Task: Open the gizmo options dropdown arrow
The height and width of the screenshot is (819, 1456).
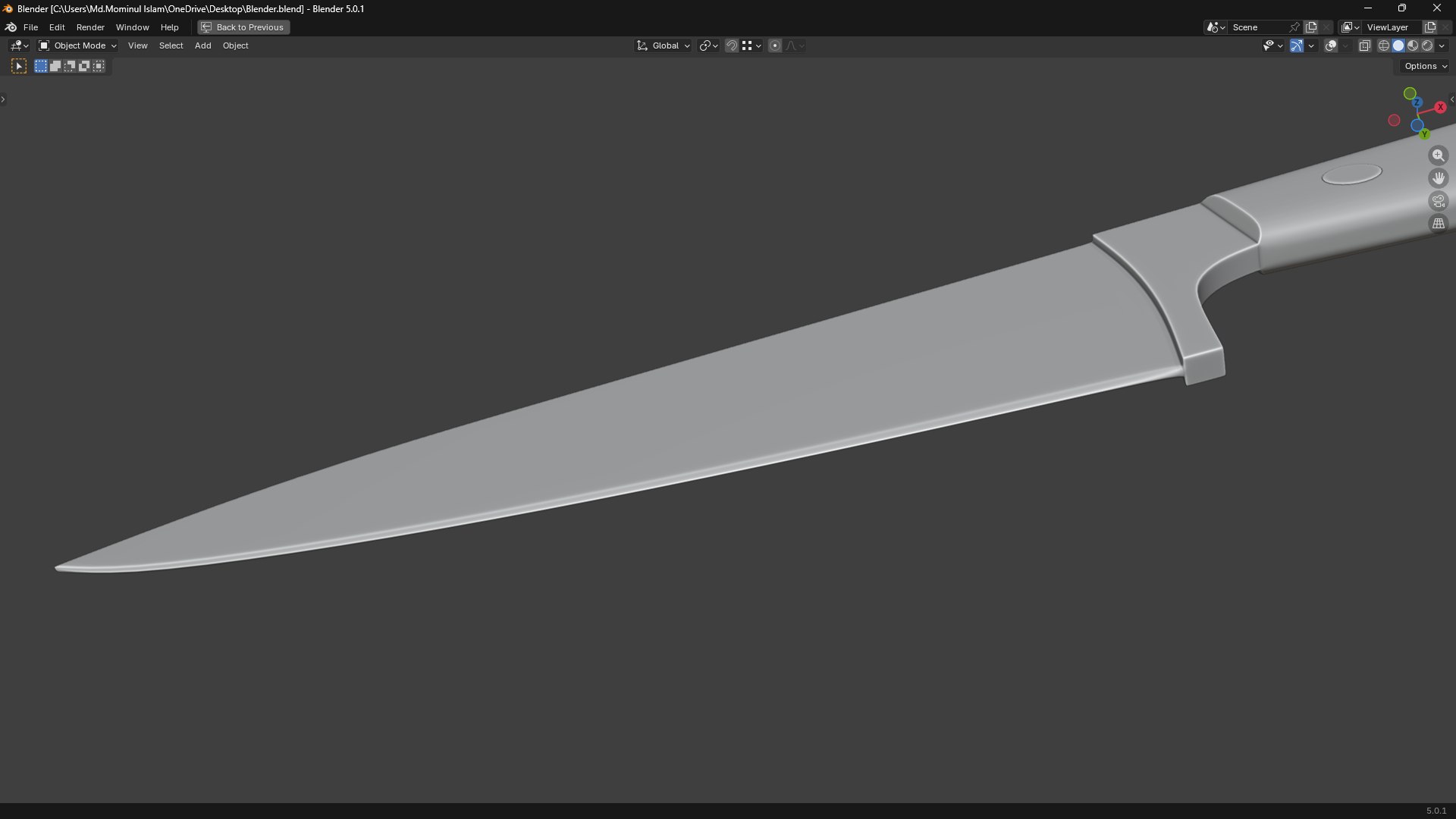Action: (1311, 46)
